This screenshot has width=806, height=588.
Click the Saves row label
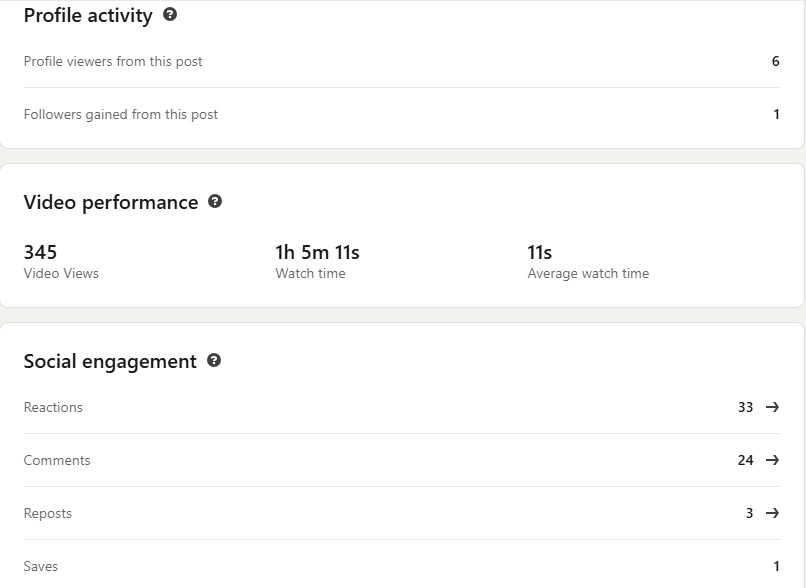pos(41,566)
